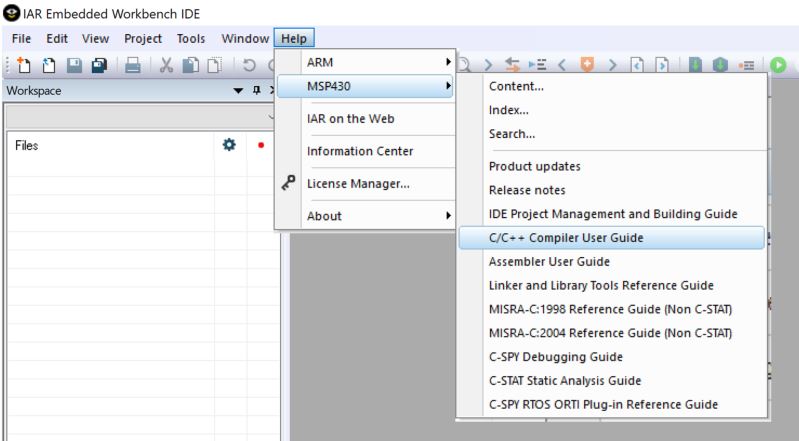Click the Compile icon

tap(695, 65)
